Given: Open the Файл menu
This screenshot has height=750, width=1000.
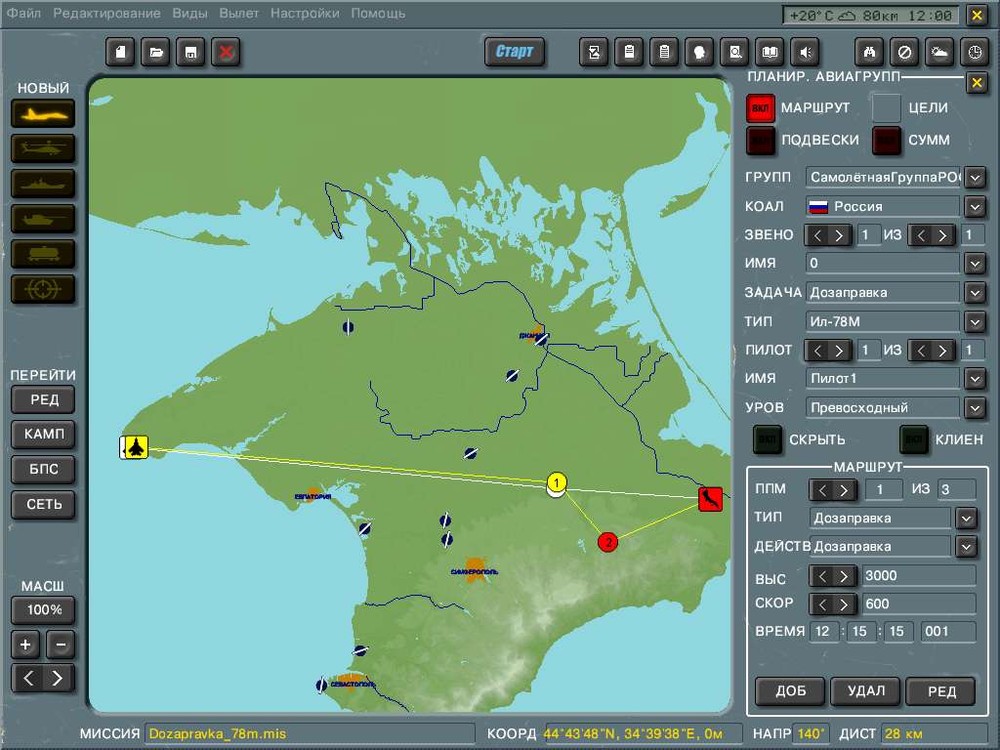Looking at the screenshot, I should point(23,13).
